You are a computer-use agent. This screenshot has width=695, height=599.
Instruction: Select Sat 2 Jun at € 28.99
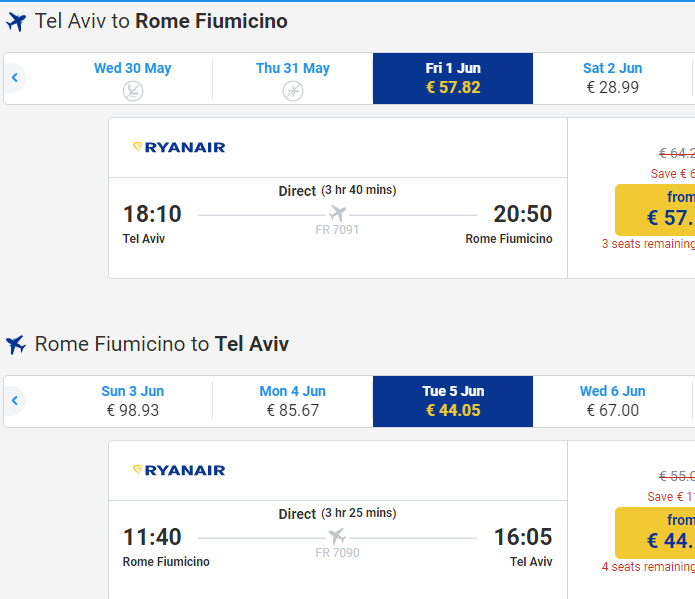click(x=613, y=78)
